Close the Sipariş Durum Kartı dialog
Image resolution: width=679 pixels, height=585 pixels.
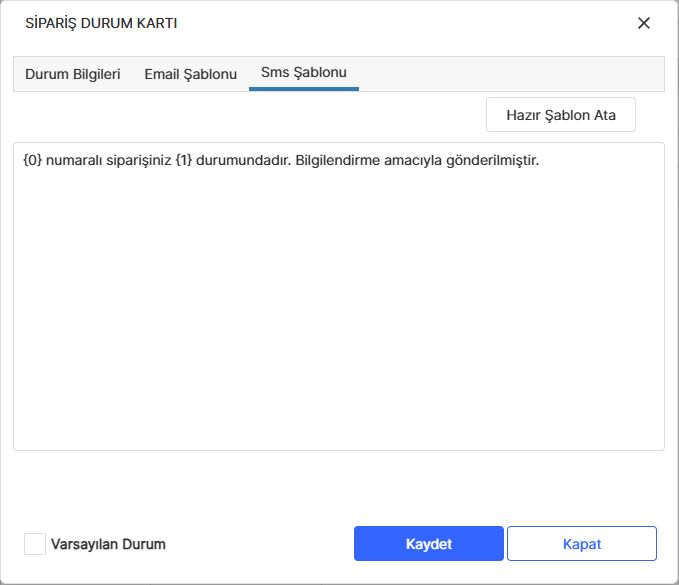(644, 23)
